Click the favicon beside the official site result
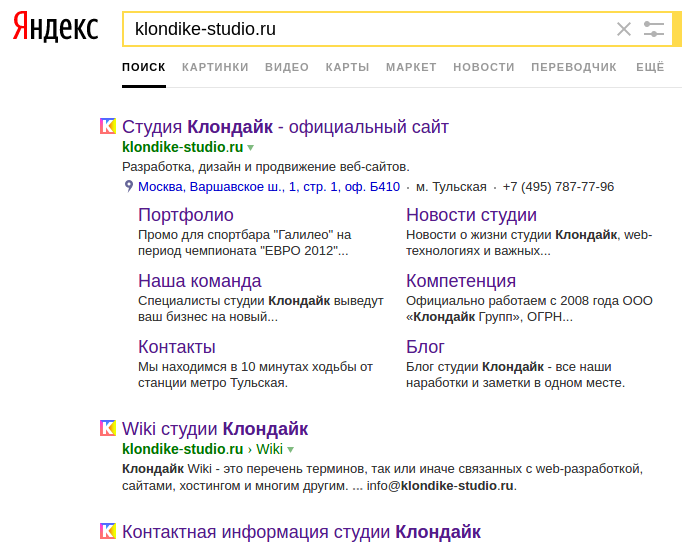 coord(108,126)
